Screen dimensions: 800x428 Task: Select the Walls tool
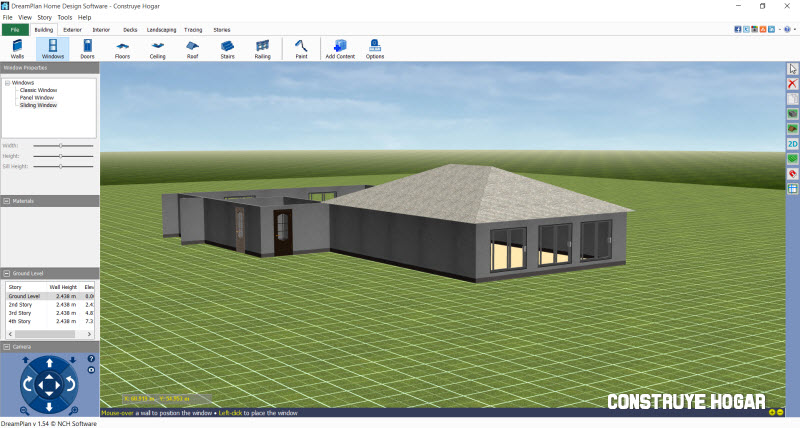click(17, 49)
